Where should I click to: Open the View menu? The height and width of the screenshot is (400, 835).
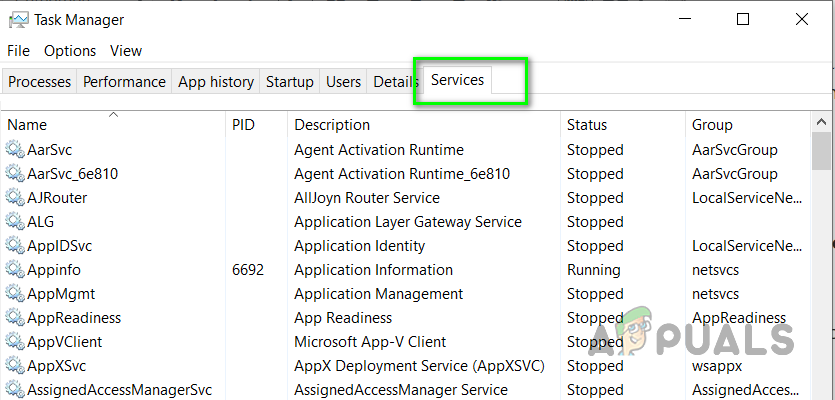click(x=126, y=51)
